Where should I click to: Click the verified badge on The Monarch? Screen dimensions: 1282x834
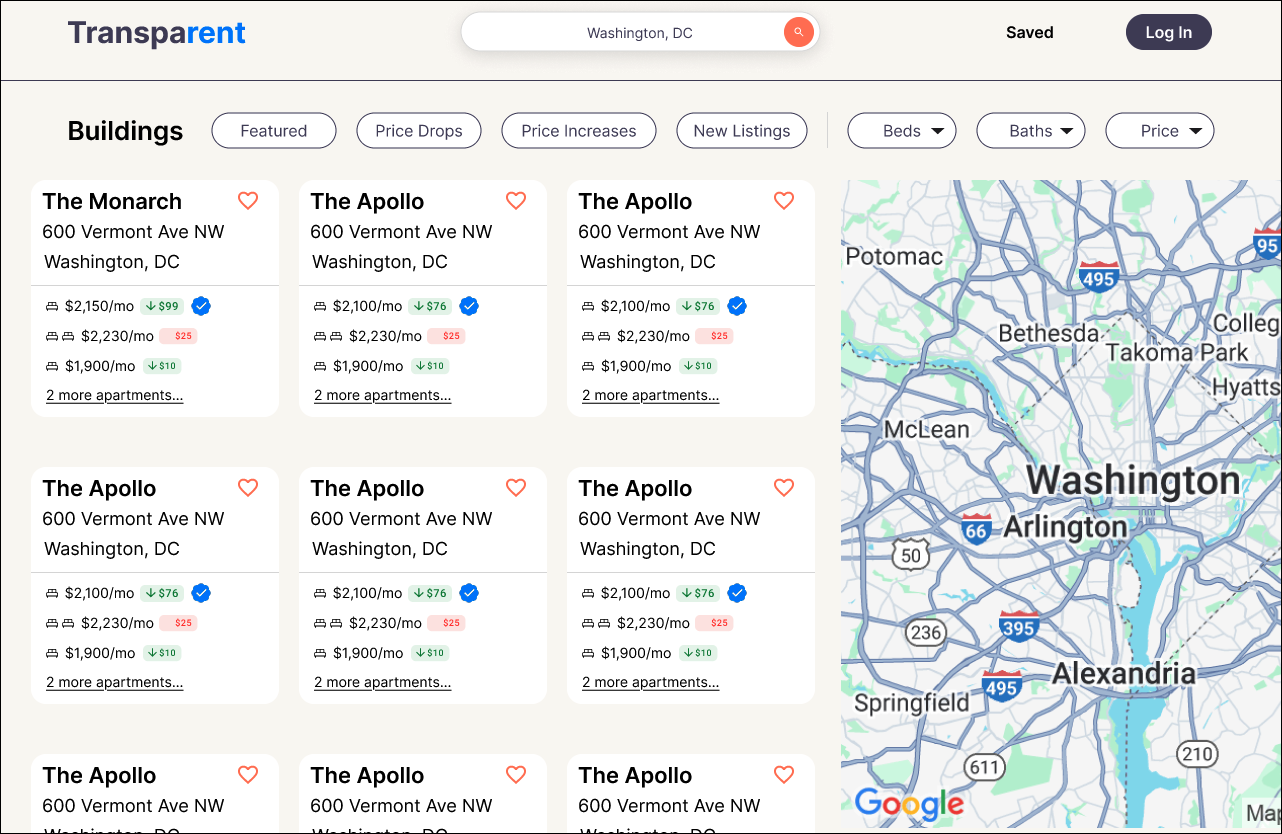pos(201,306)
